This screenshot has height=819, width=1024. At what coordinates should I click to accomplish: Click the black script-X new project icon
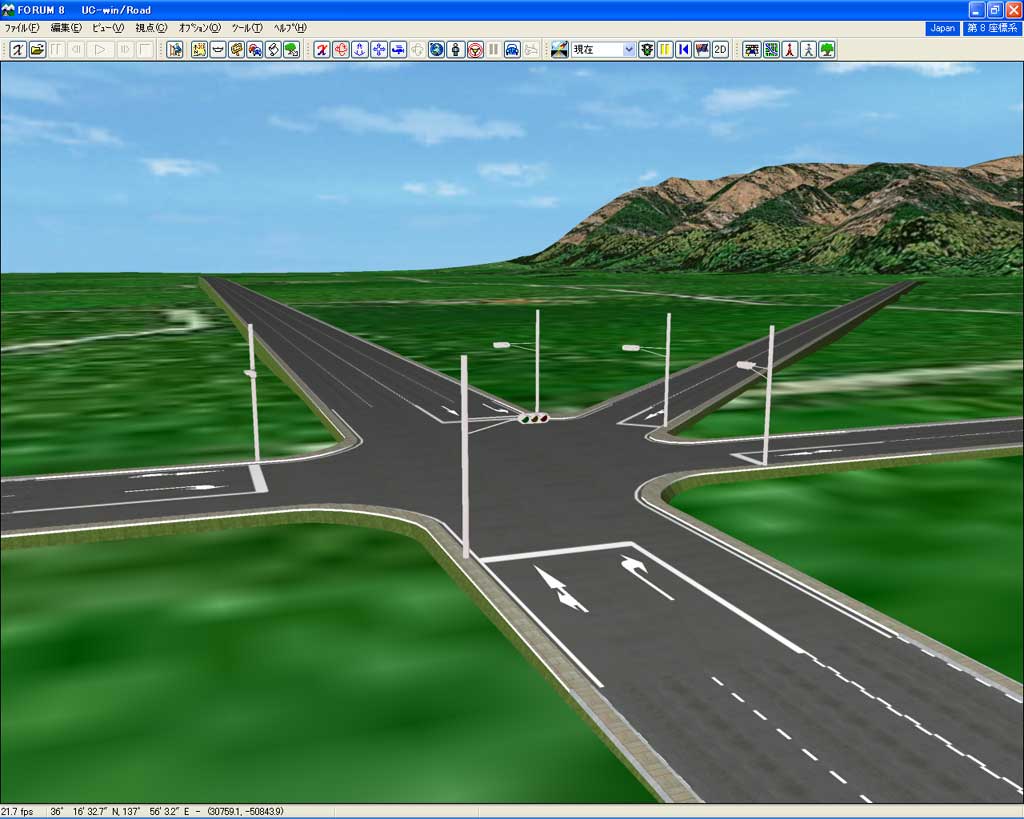[x=18, y=50]
